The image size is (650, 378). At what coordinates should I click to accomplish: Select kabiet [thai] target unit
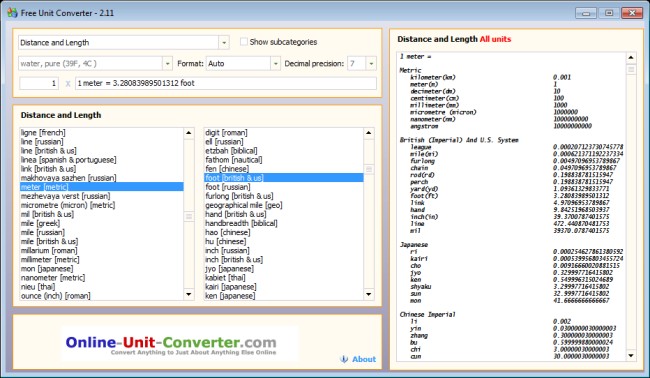coord(284,278)
